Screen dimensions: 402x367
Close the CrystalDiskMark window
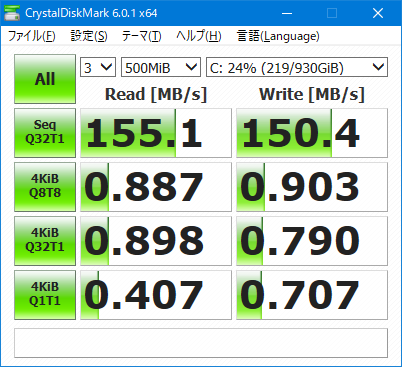click(x=378, y=13)
